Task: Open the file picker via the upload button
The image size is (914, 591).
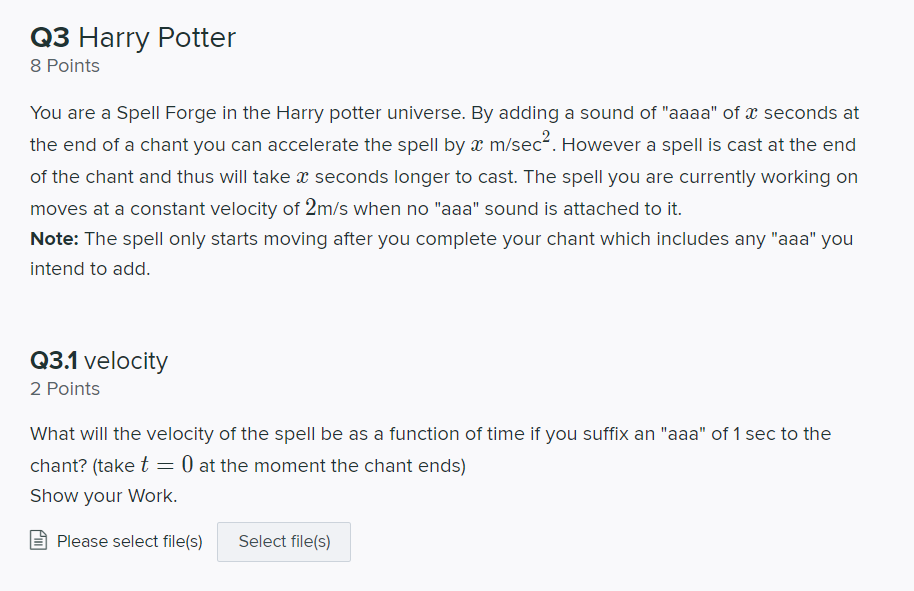Action: [283, 541]
